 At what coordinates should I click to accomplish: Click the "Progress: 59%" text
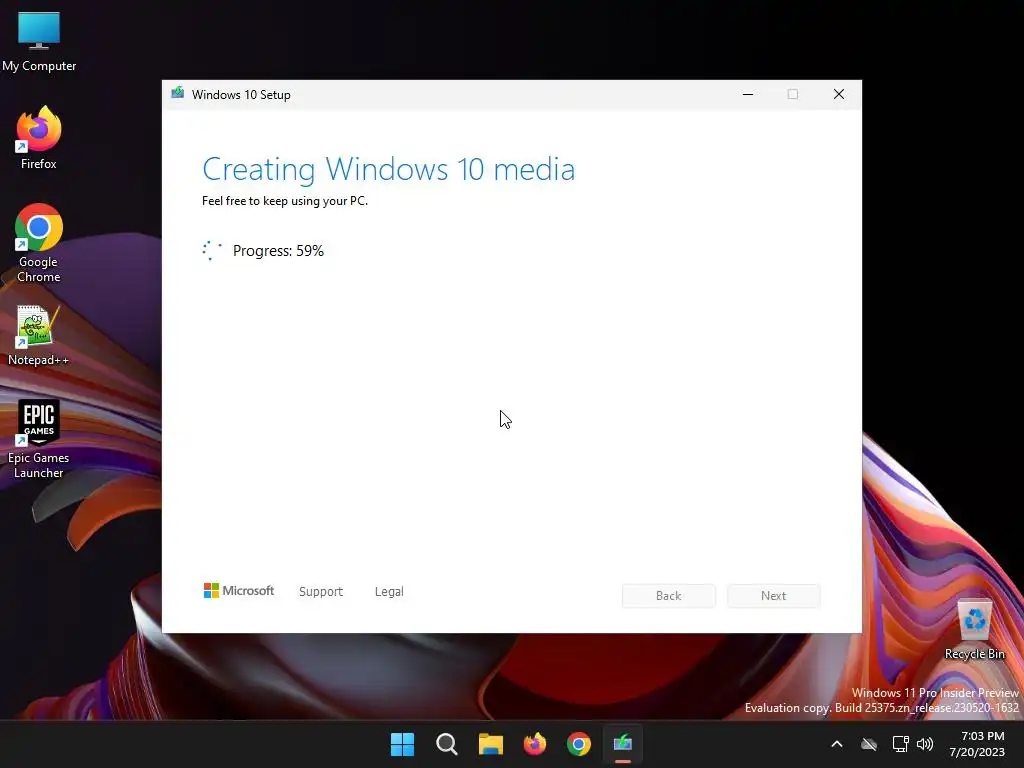pyautogui.click(x=278, y=251)
